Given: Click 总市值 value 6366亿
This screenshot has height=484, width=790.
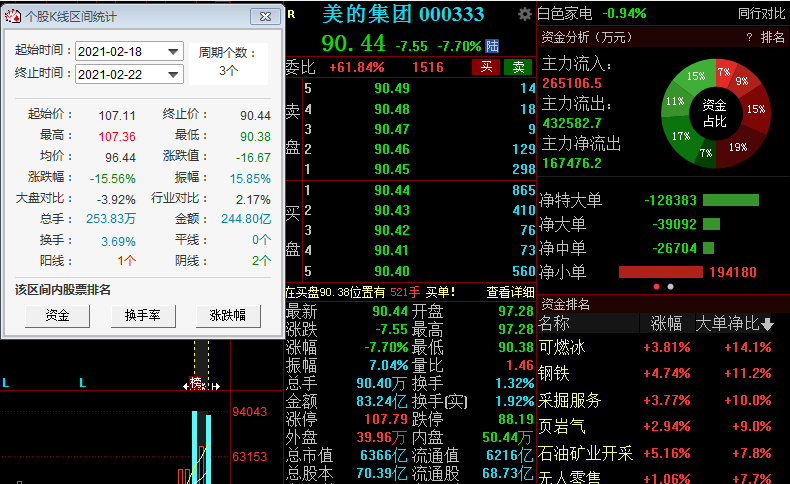Looking at the screenshot, I should pos(383,456).
